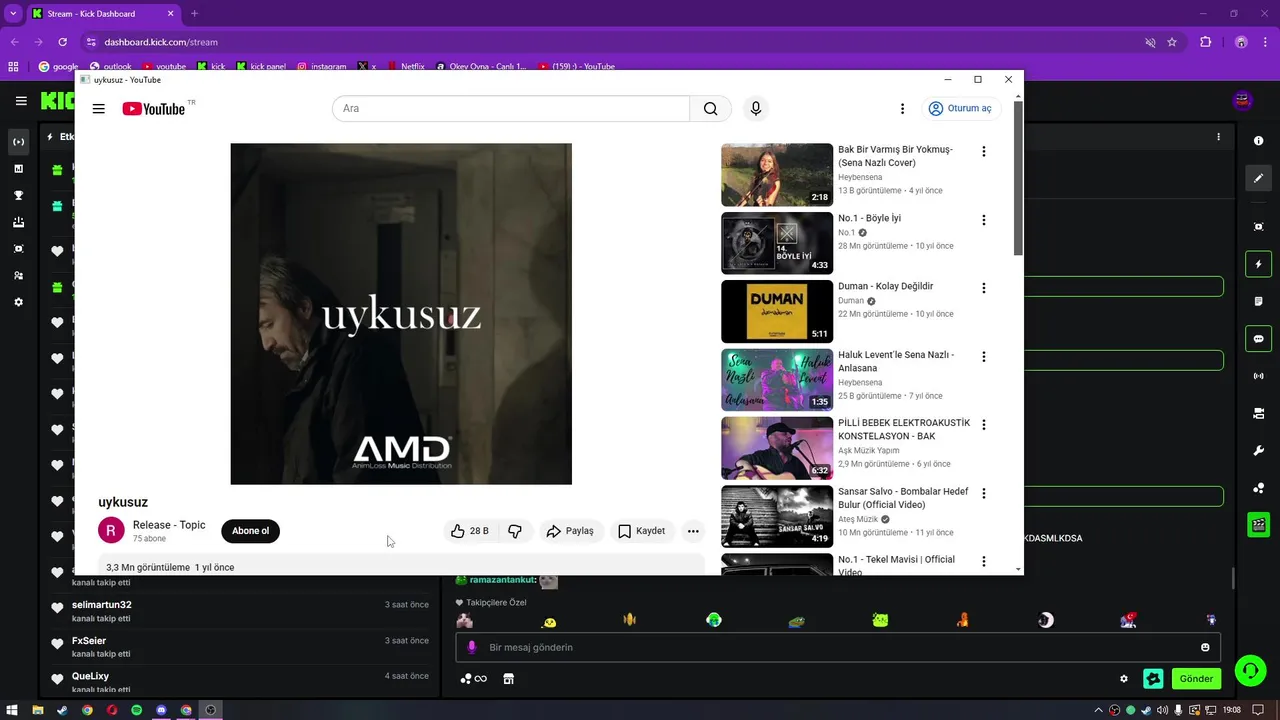Viewport: 1280px width, 720px height.
Task: Open the outlook bookmark
Action: point(110,66)
